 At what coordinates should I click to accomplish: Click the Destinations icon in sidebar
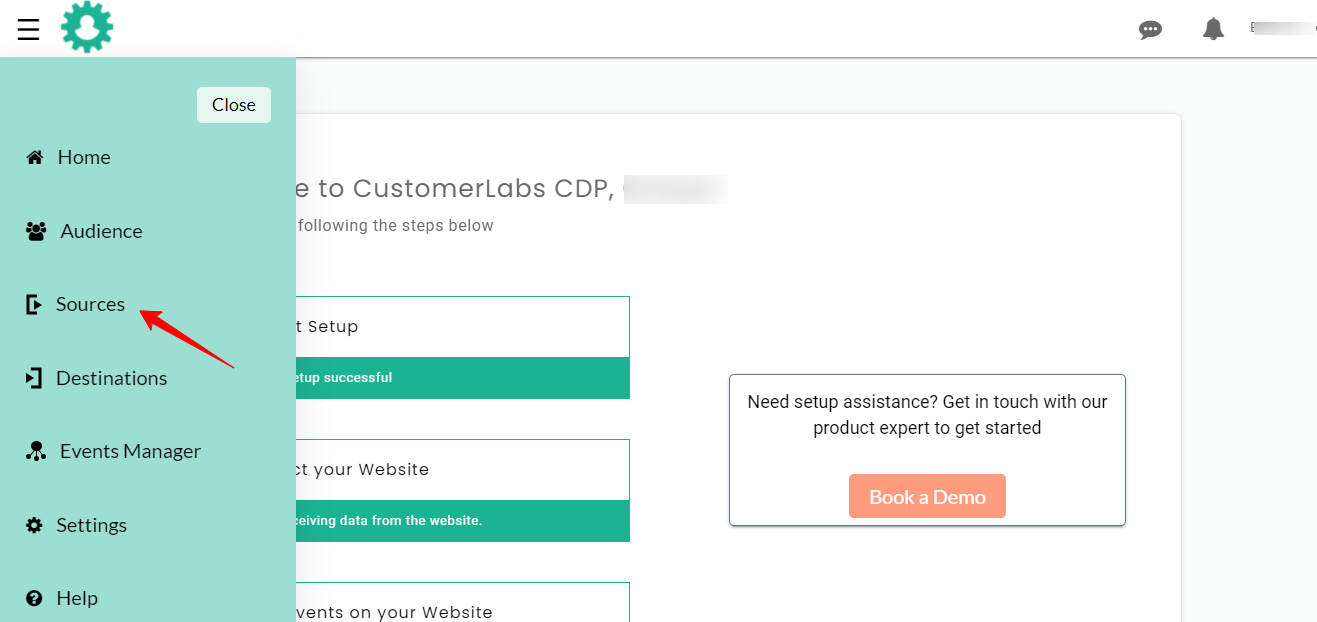tap(35, 377)
